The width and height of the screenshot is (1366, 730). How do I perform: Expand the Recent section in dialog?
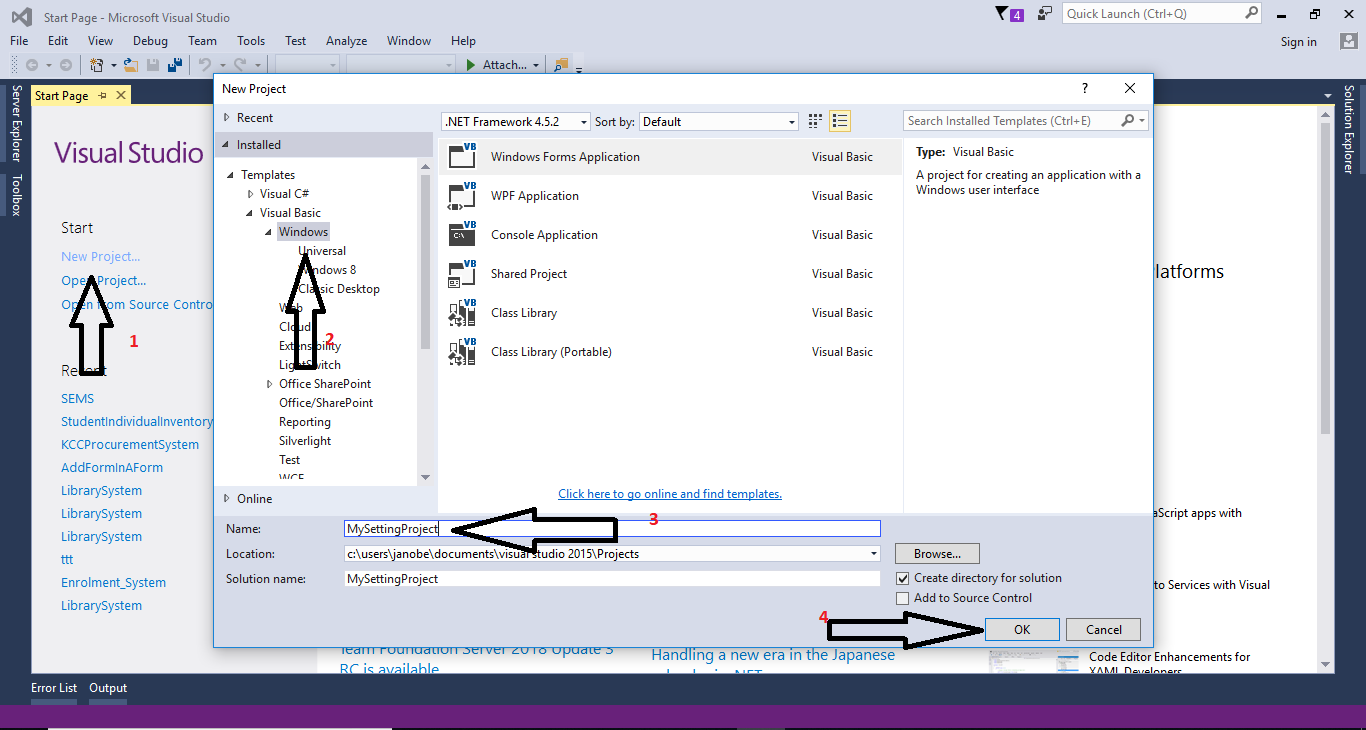pyautogui.click(x=226, y=118)
